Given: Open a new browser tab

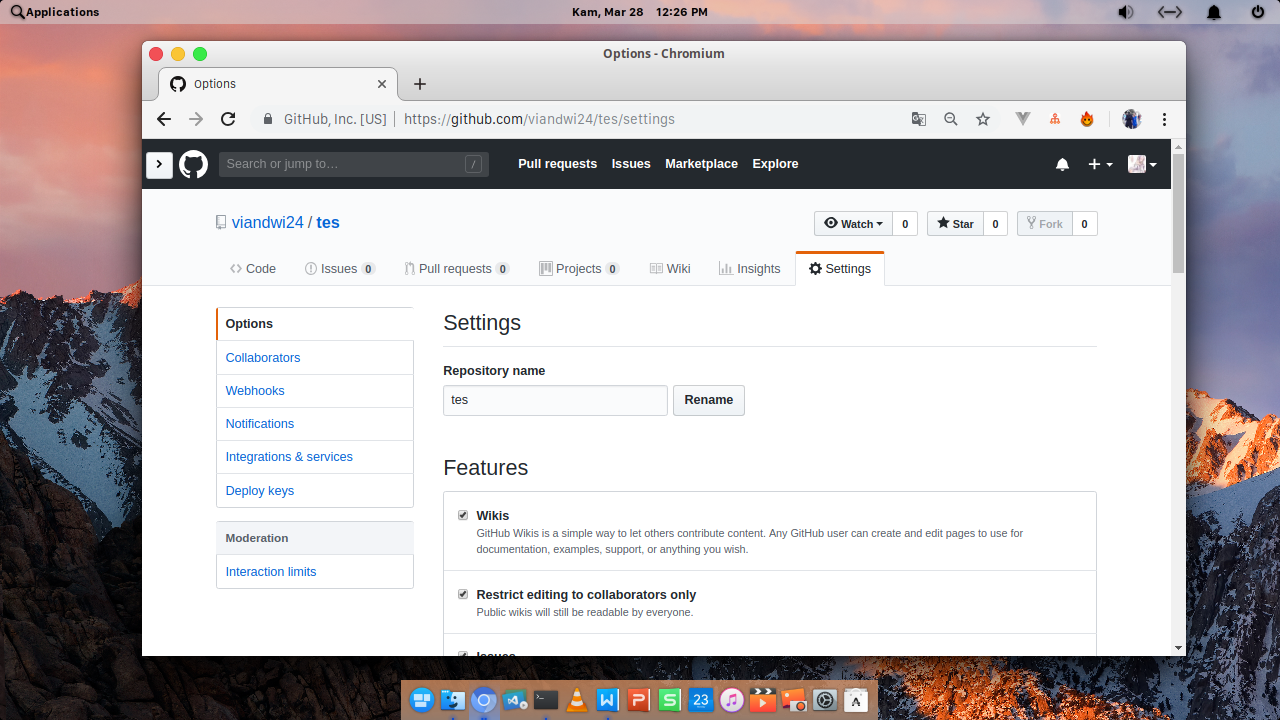Looking at the screenshot, I should pyautogui.click(x=420, y=84).
